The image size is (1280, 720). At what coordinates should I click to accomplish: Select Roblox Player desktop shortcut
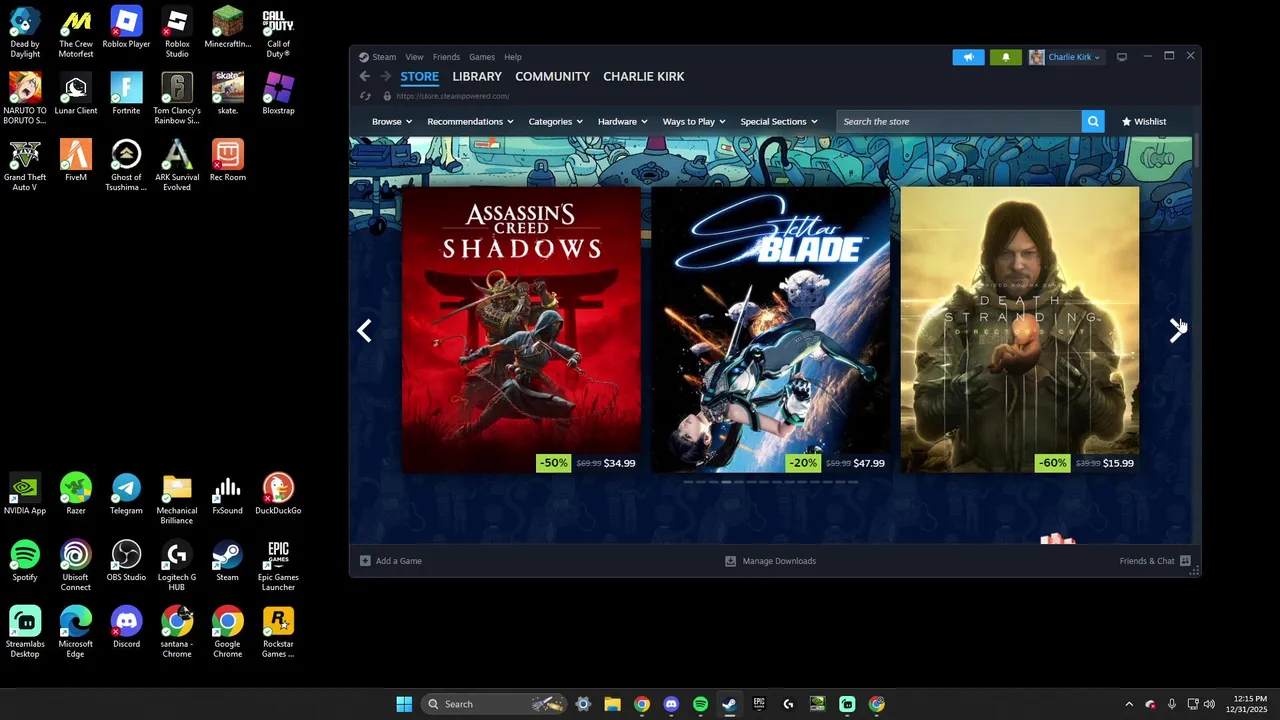click(x=126, y=28)
